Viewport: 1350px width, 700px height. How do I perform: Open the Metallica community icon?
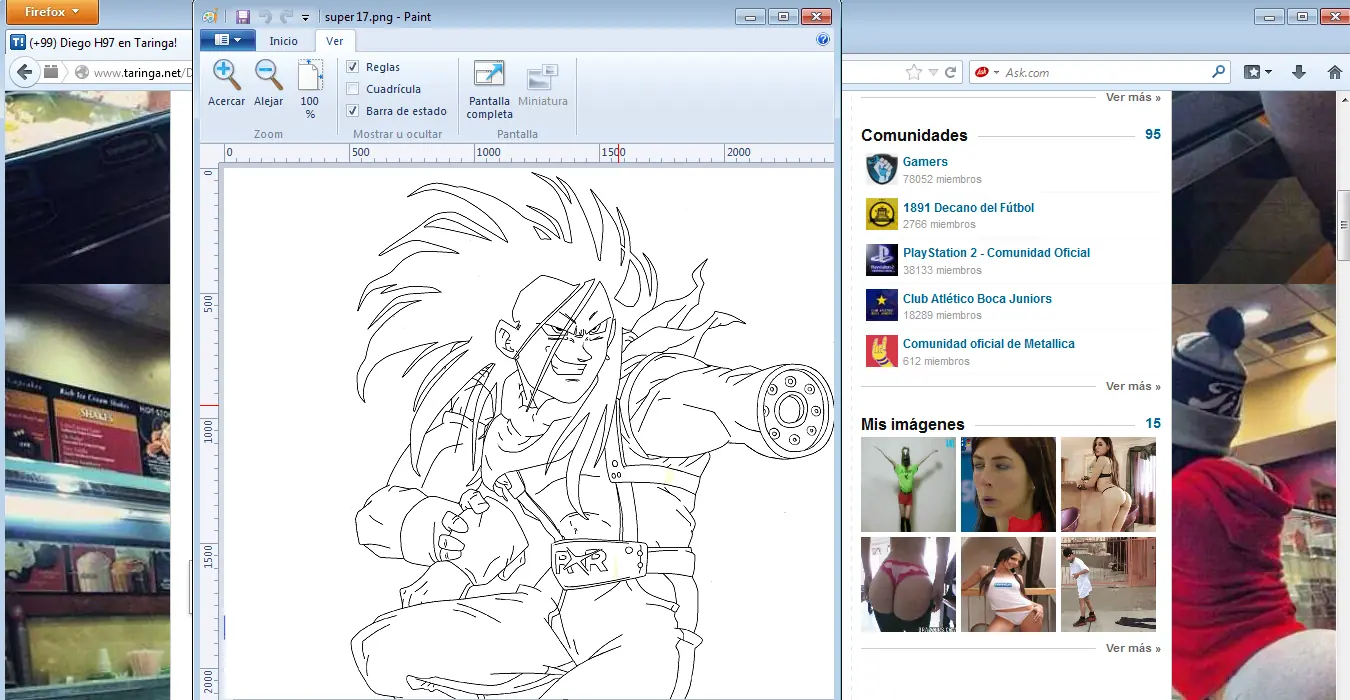[x=882, y=351]
